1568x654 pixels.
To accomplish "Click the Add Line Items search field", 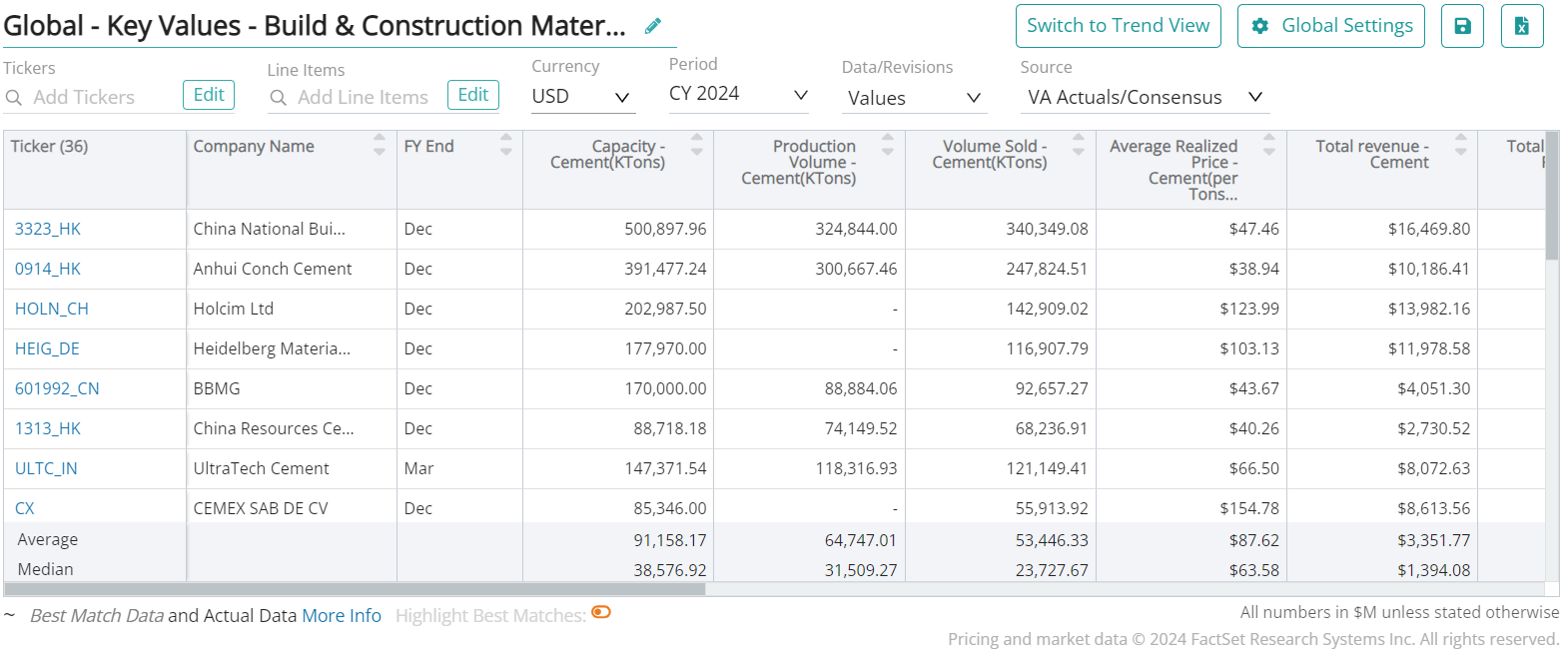I will click(x=362, y=97).
